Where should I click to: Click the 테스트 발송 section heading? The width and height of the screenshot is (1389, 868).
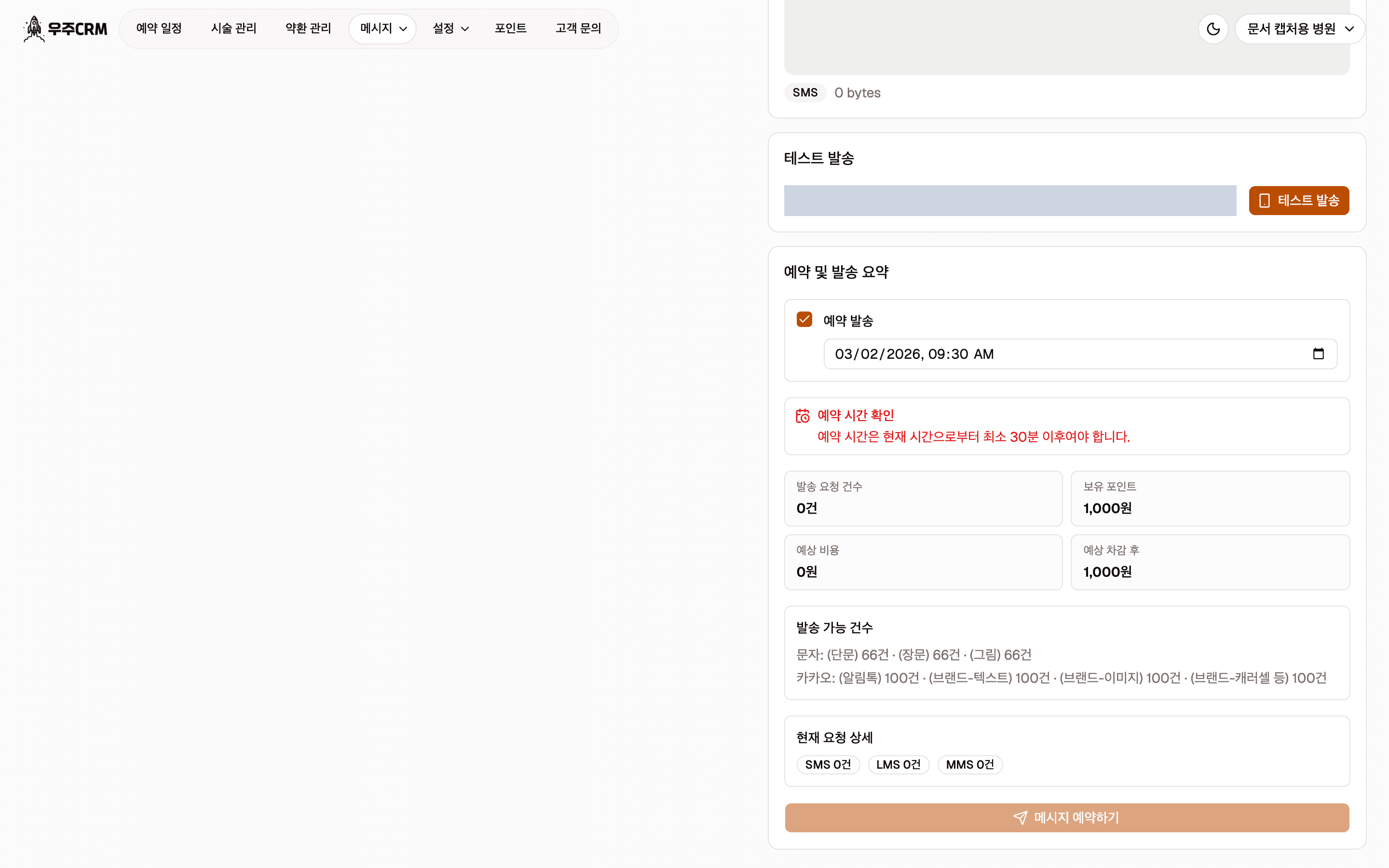click(x=819, y=159)
